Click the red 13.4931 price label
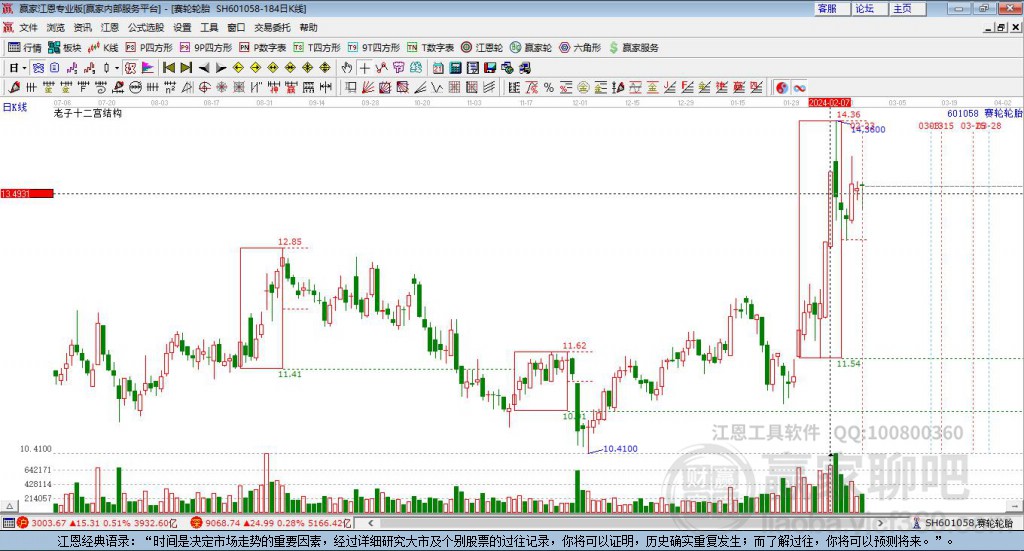Screen dimensions: 1024x551 point(27,193)
